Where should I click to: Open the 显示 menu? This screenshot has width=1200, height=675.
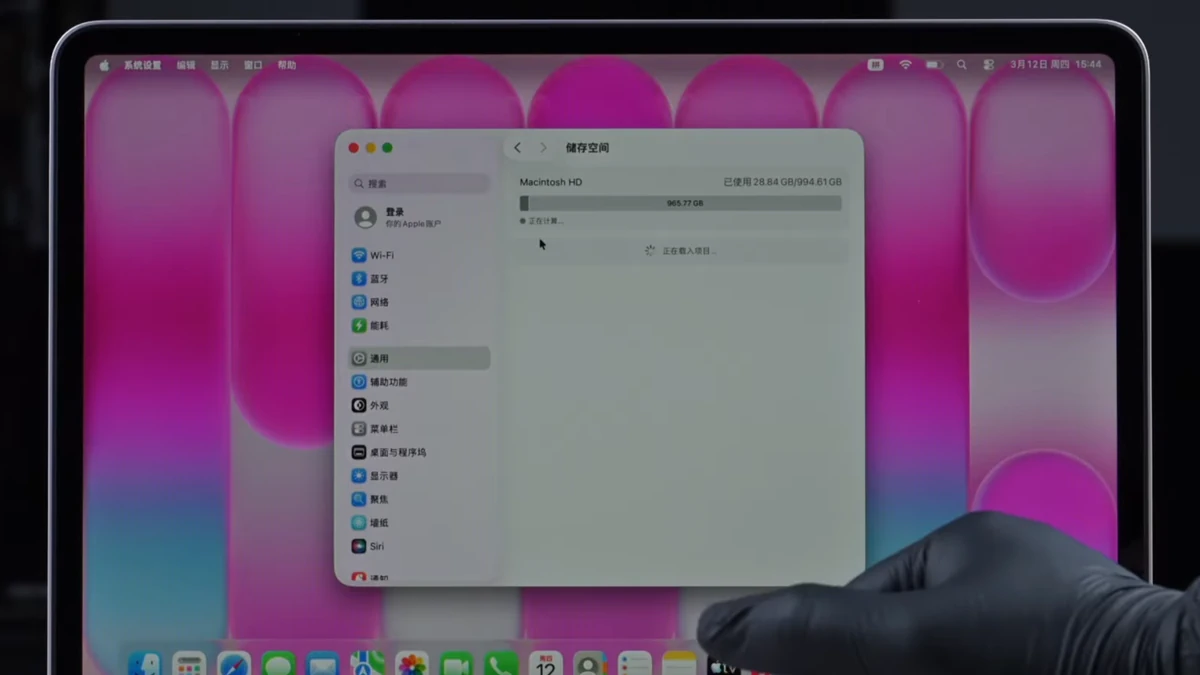(x=219, y=65)
